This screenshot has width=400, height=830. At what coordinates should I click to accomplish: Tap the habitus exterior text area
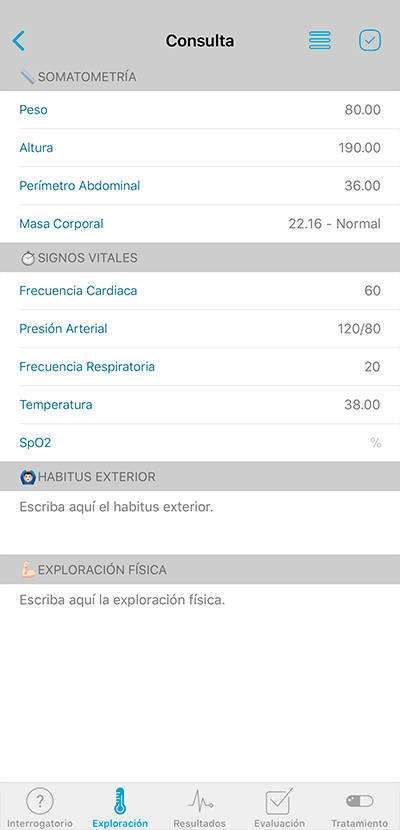coord(200,522)
